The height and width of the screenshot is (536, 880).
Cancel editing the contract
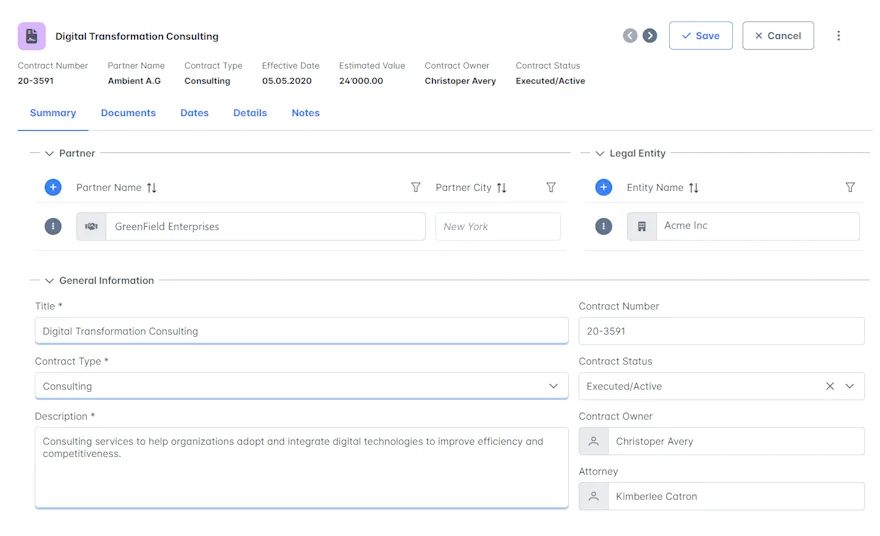point(778,36)
